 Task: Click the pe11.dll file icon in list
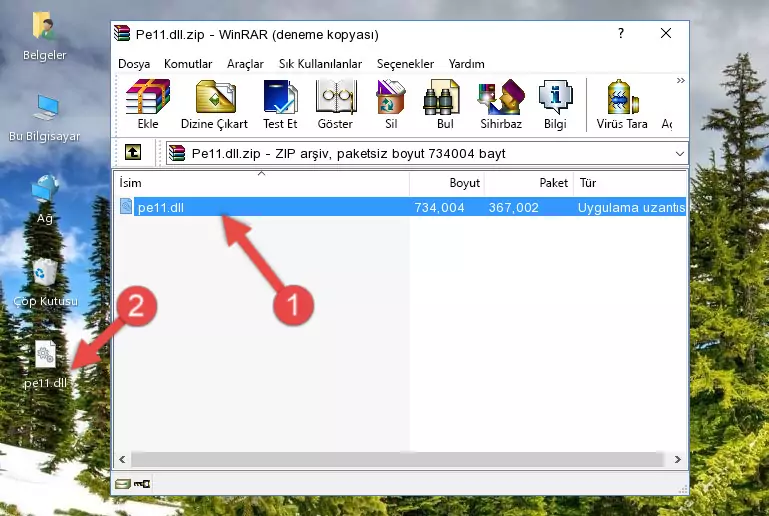tap(126, 206)
